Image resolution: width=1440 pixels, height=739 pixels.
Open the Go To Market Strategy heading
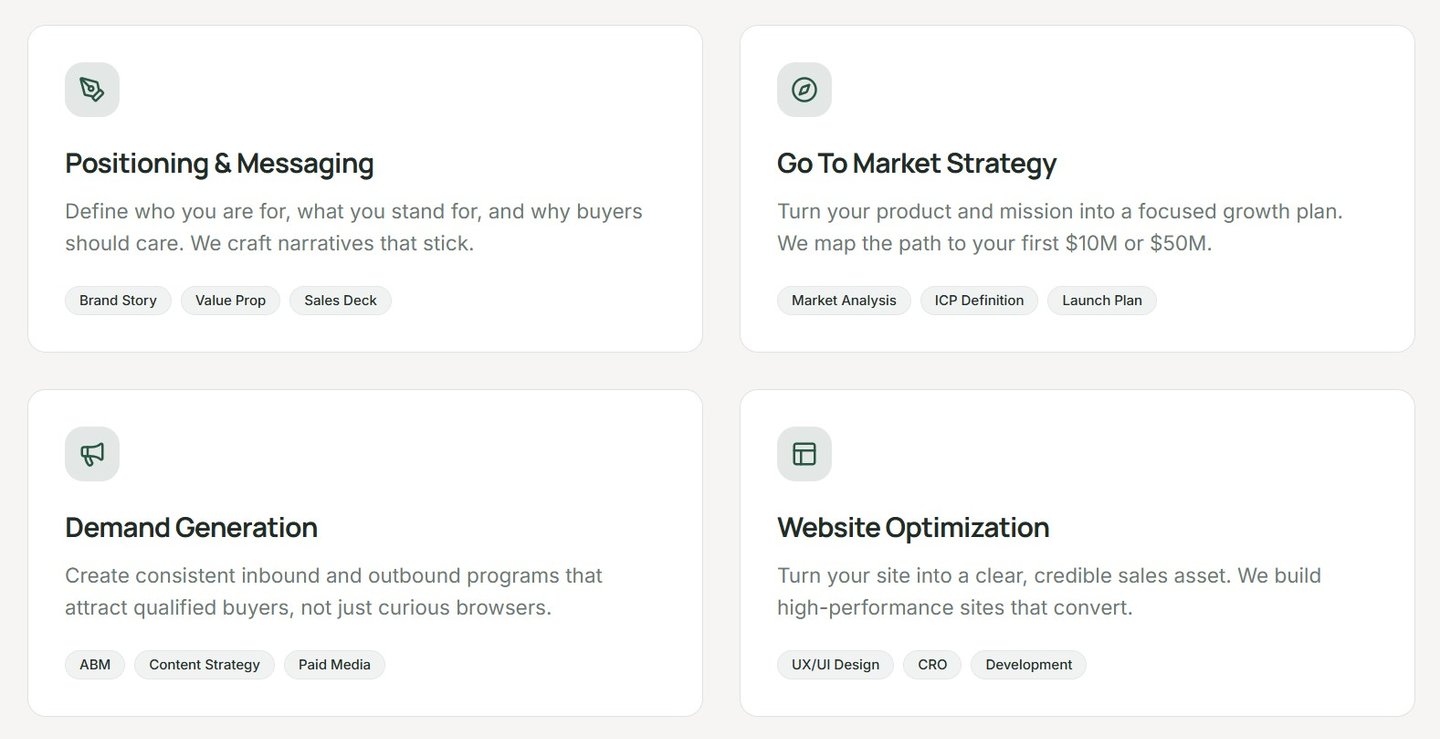click(x=916, y=163)
